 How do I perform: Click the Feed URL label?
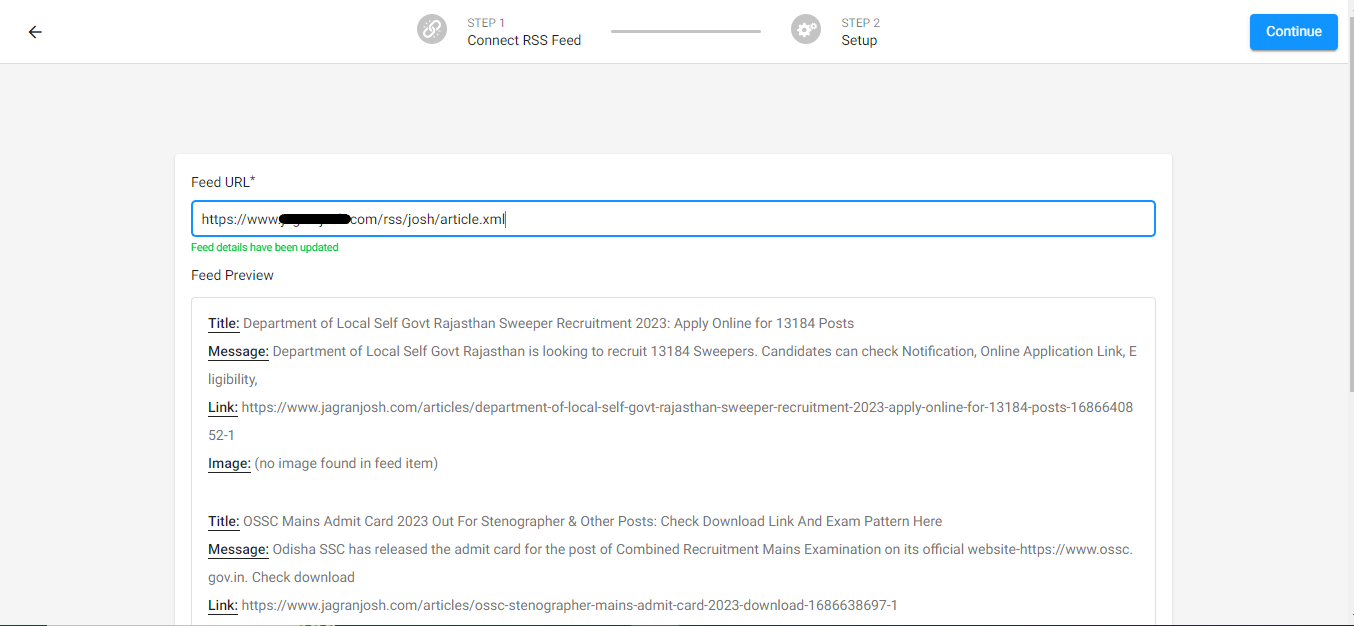[x=223, y=182]
